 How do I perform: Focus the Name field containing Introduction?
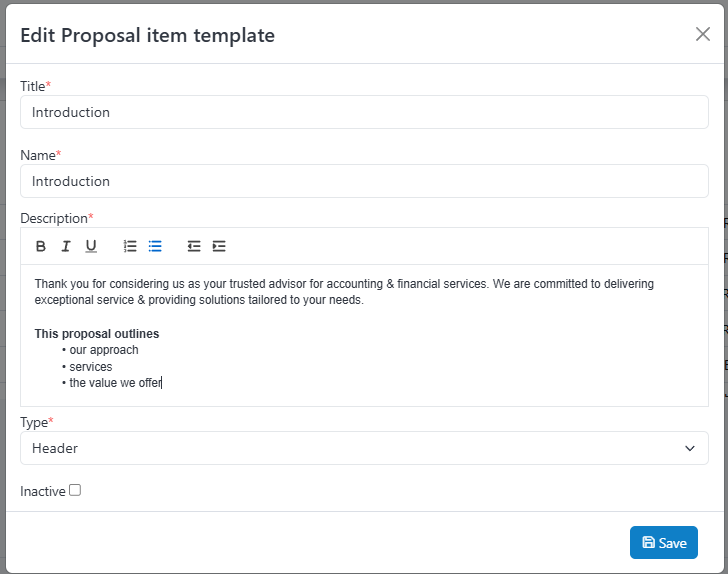click(x=364, y=181)
